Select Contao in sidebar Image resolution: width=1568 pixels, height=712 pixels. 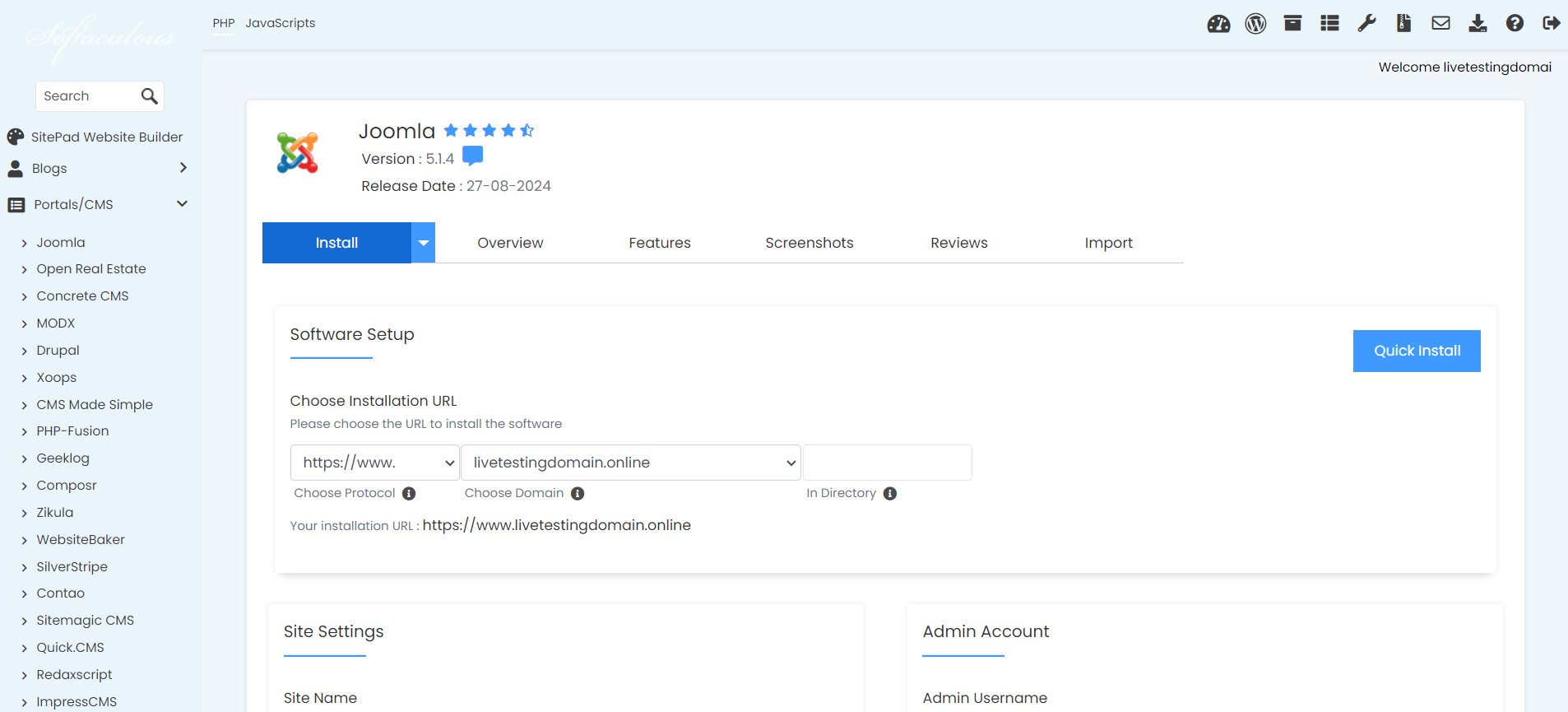[61, 593]
